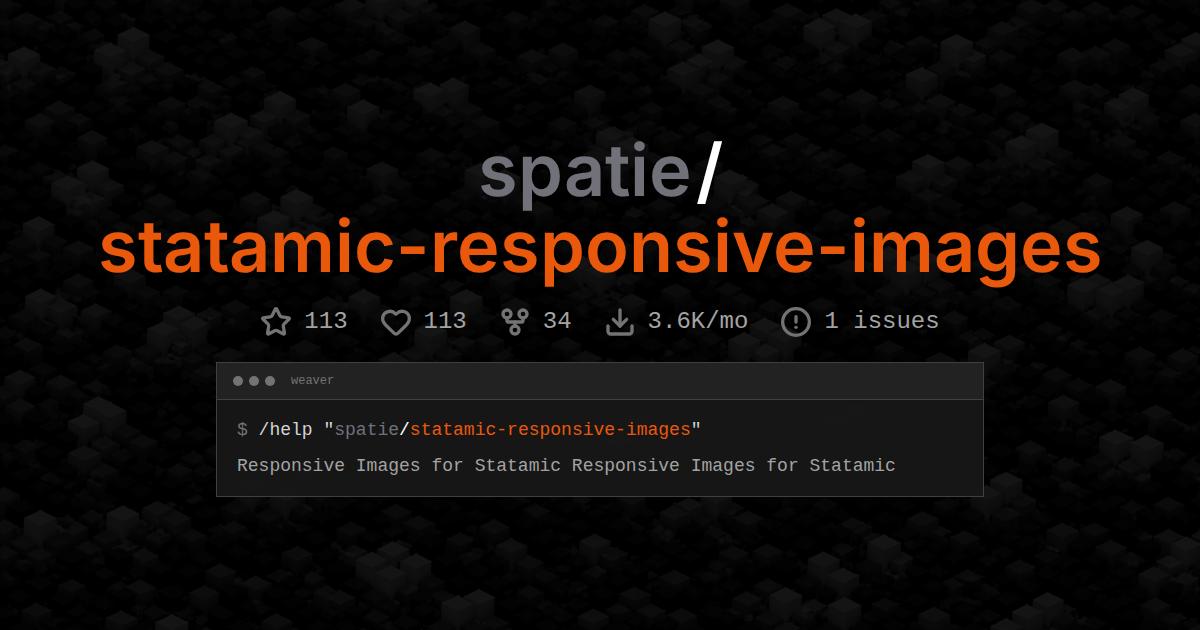
Task: Select the orange repo name inside the quotes
Action: coord(553,429)
